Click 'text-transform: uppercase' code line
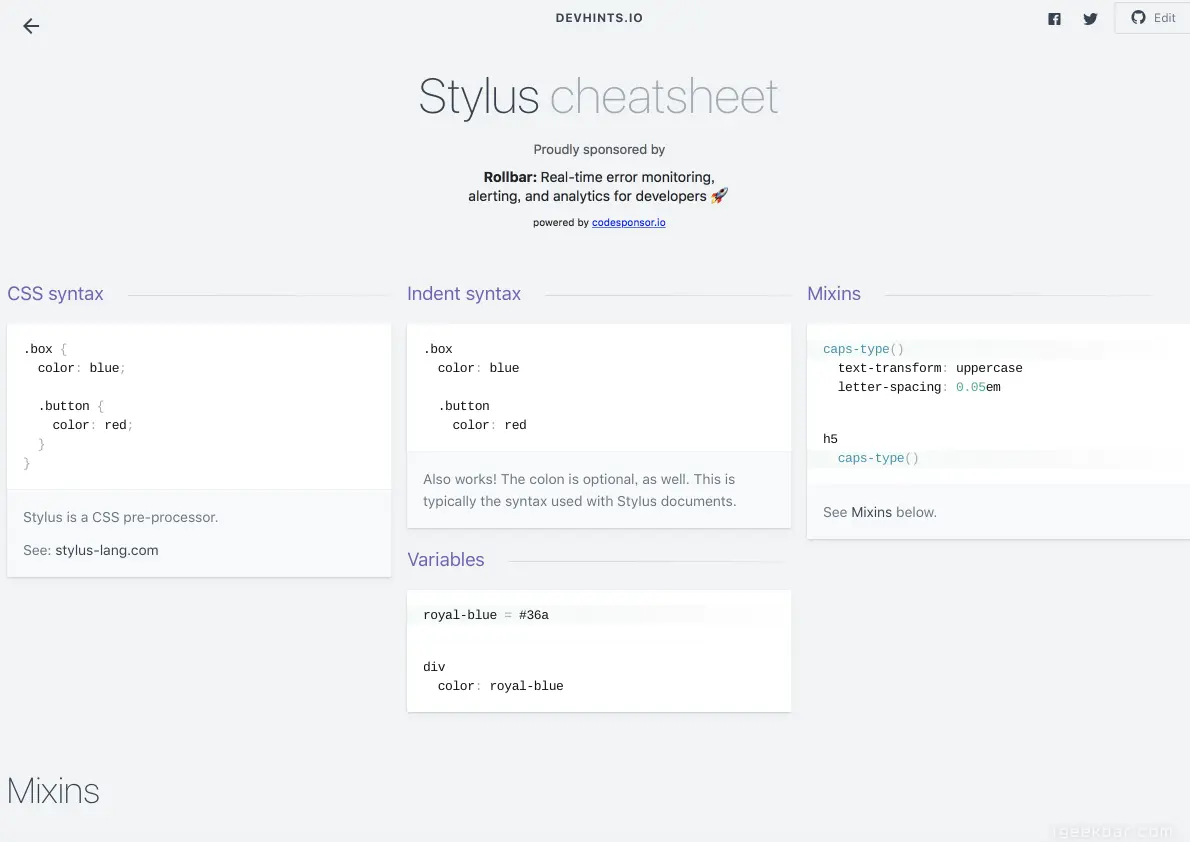Viewport: 1190px width, 842px height. 930,368
